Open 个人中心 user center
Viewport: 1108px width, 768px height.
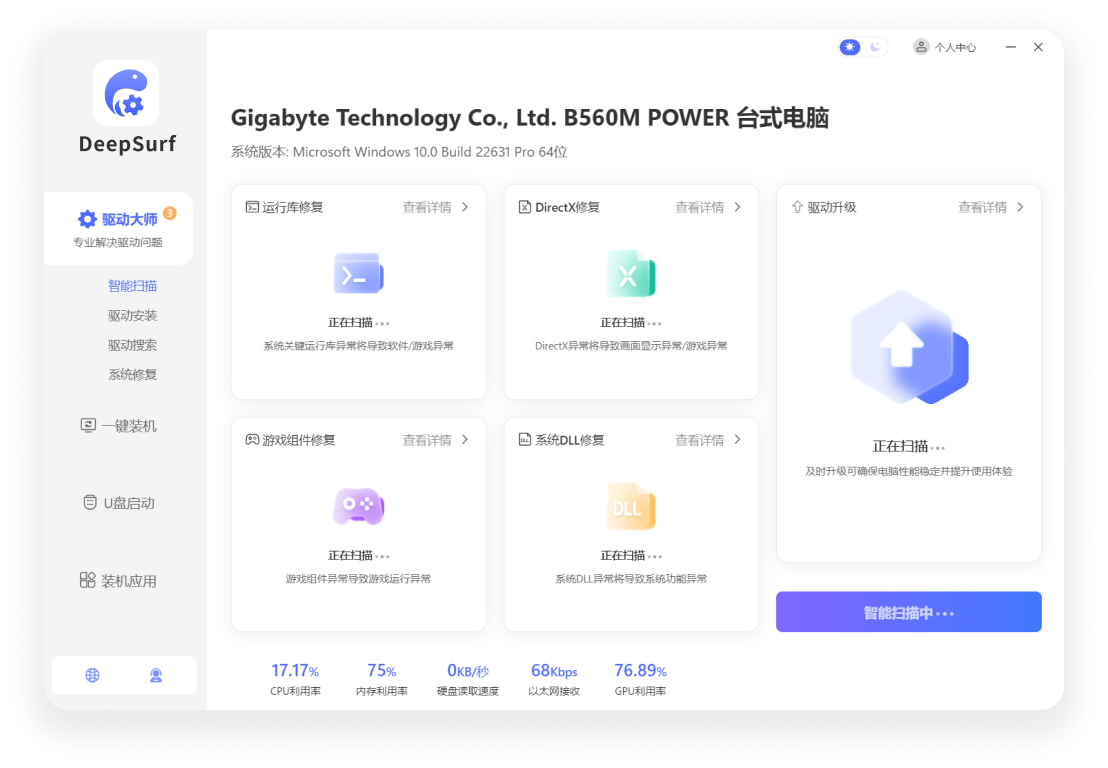945,47
